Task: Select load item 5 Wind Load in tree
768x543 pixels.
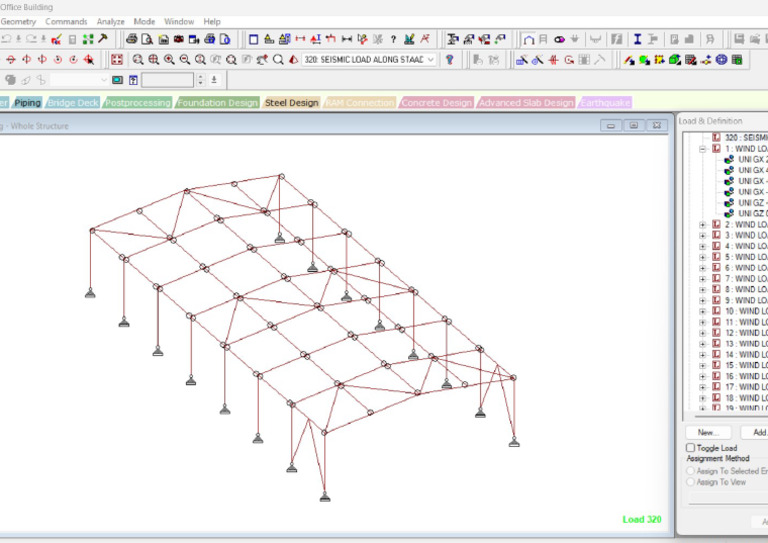Action: pos(745,257)
